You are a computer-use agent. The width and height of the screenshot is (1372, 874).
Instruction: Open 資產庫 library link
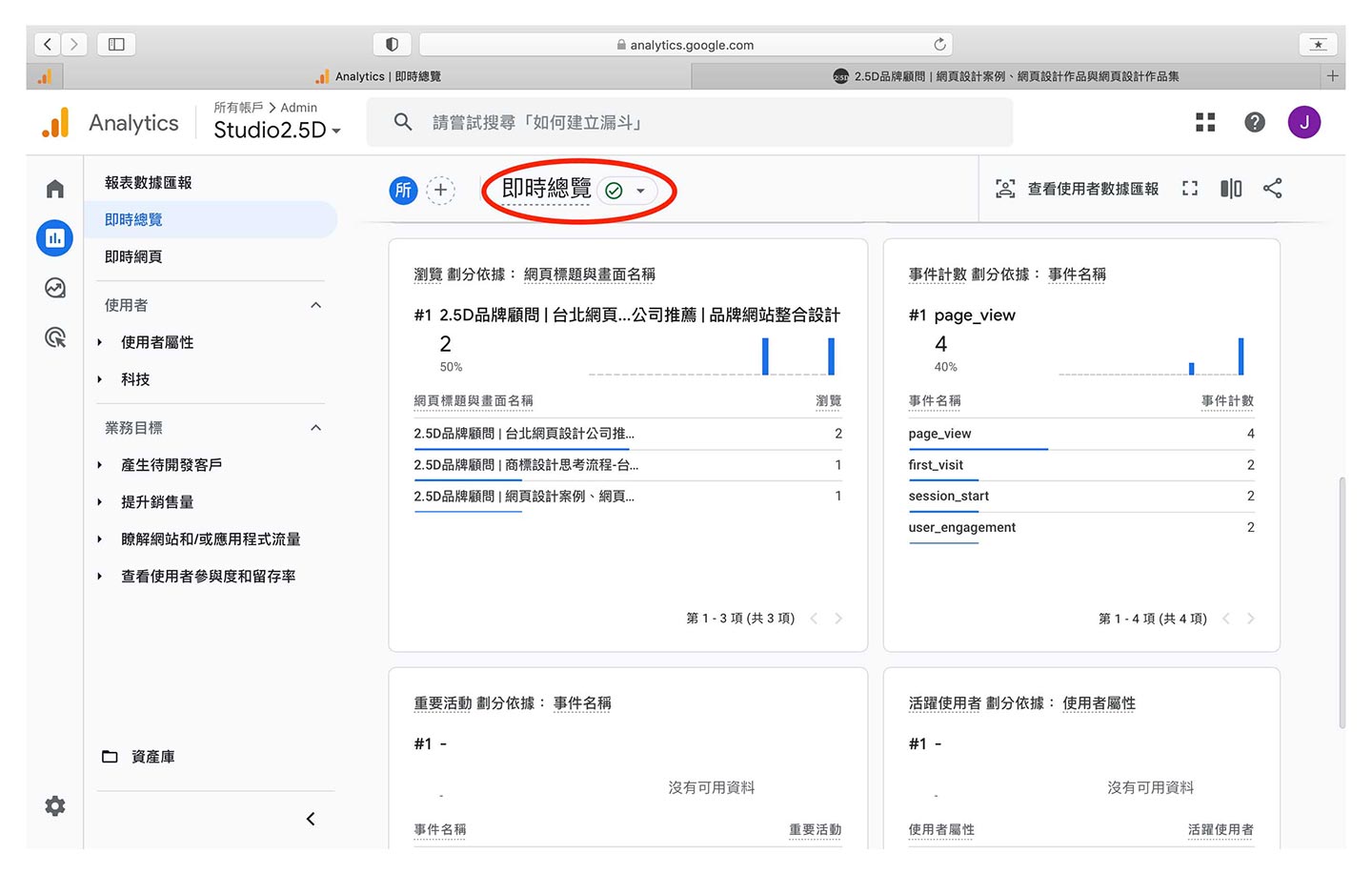point(152,757)
